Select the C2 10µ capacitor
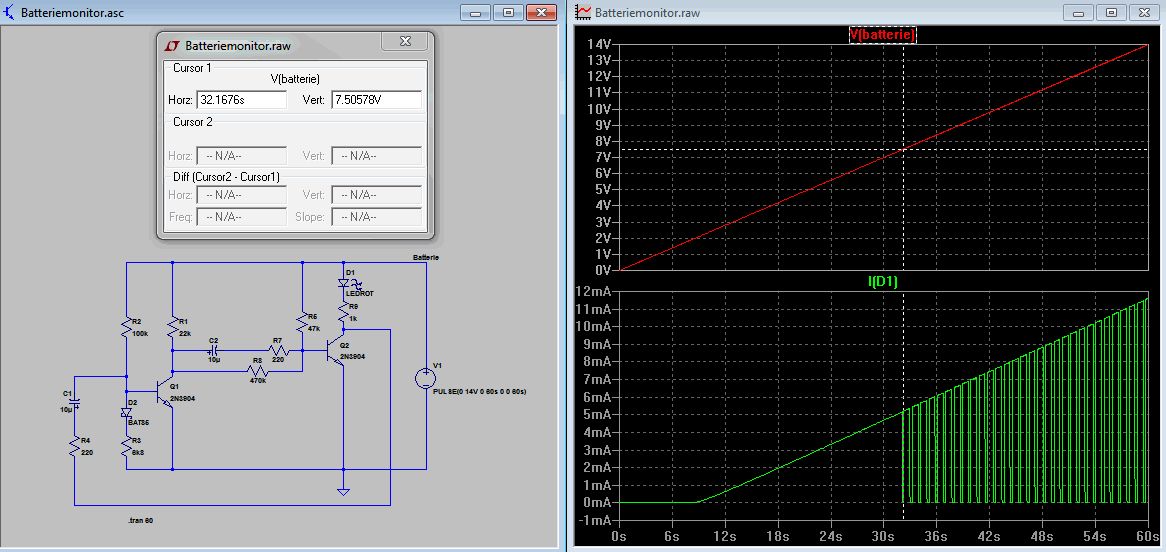Screen dimensions: 1166x552 click(x=214, y=351)
